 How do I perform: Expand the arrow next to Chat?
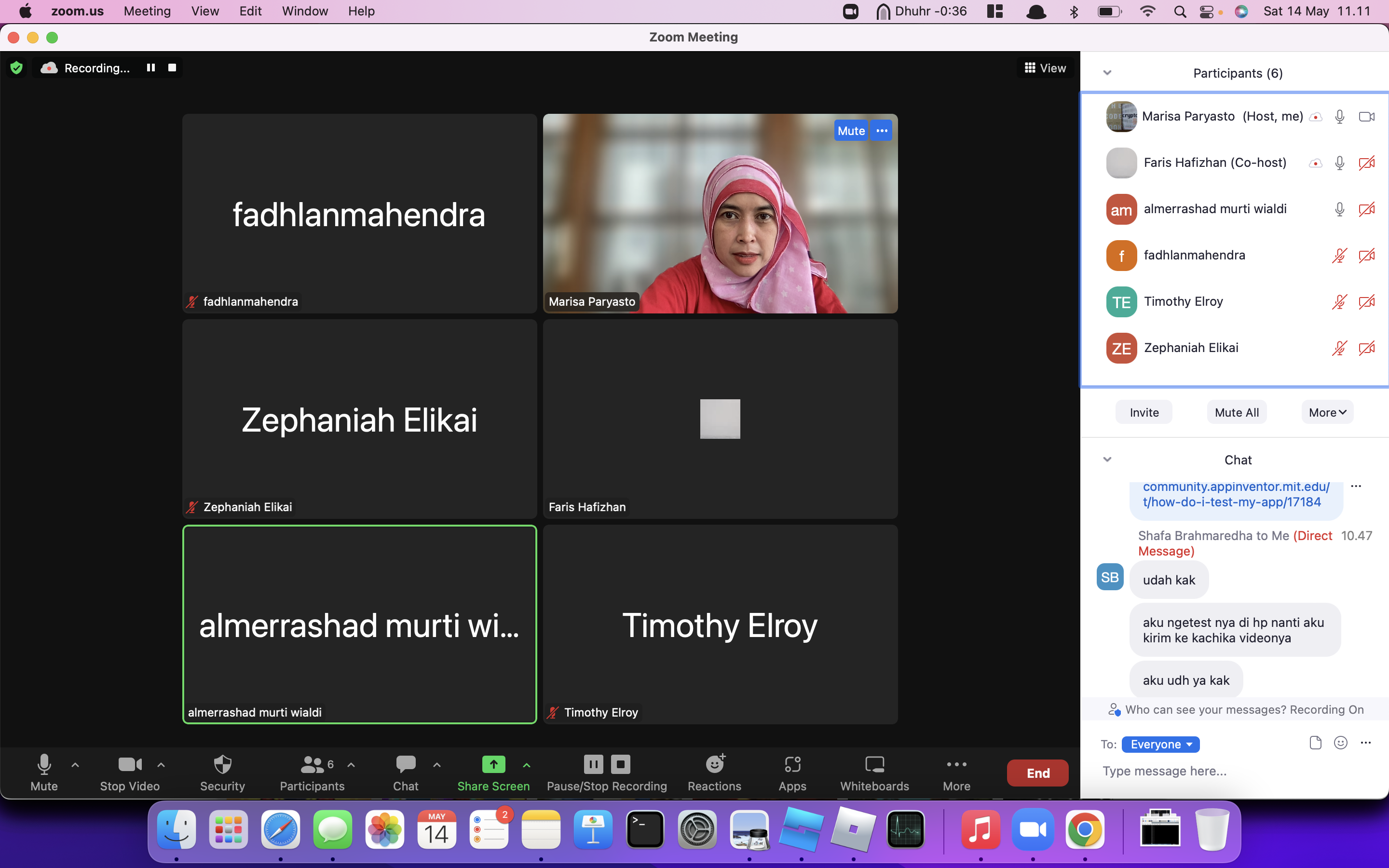[x=437, y=765]
